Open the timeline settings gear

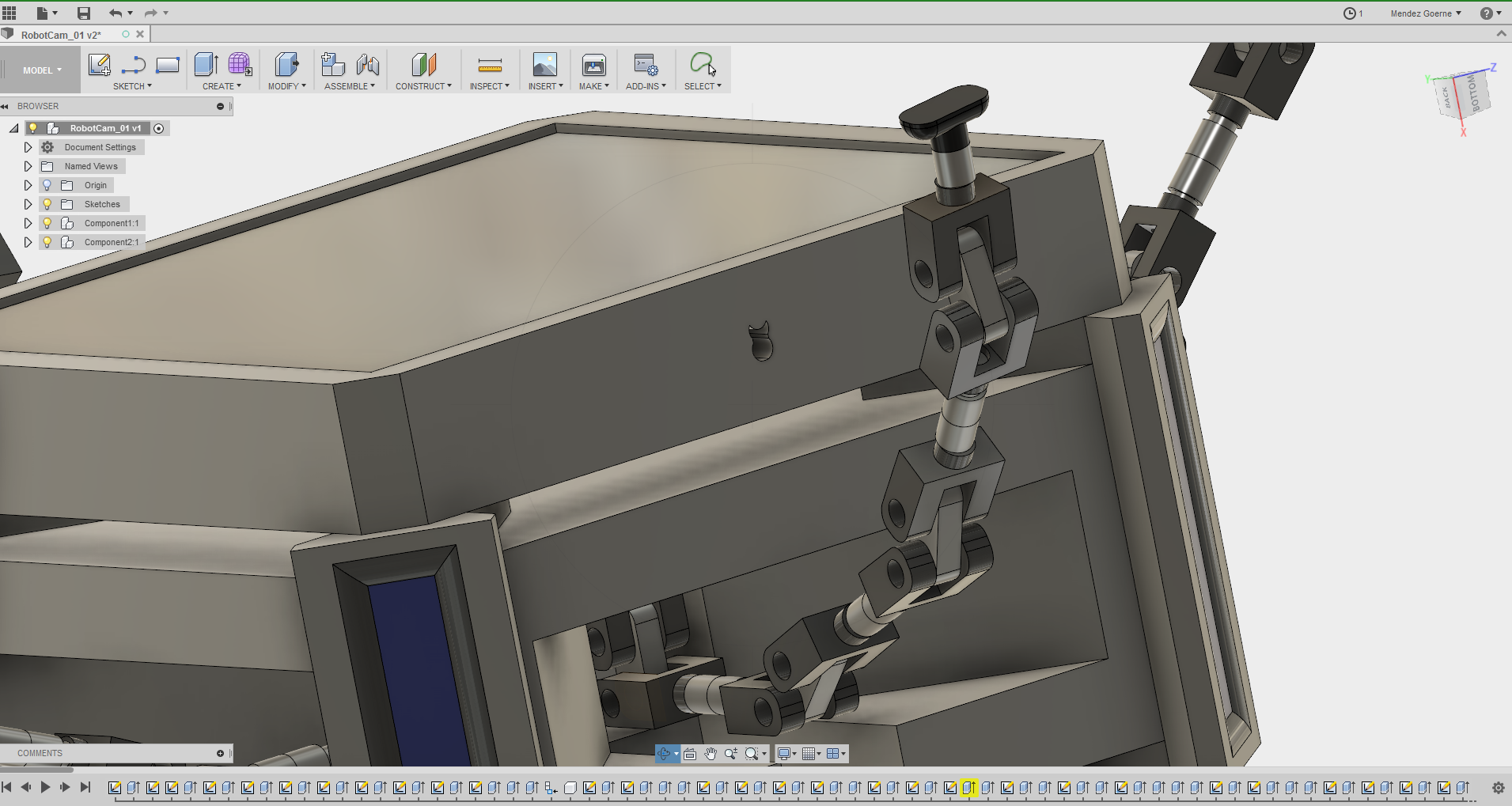1499,788
